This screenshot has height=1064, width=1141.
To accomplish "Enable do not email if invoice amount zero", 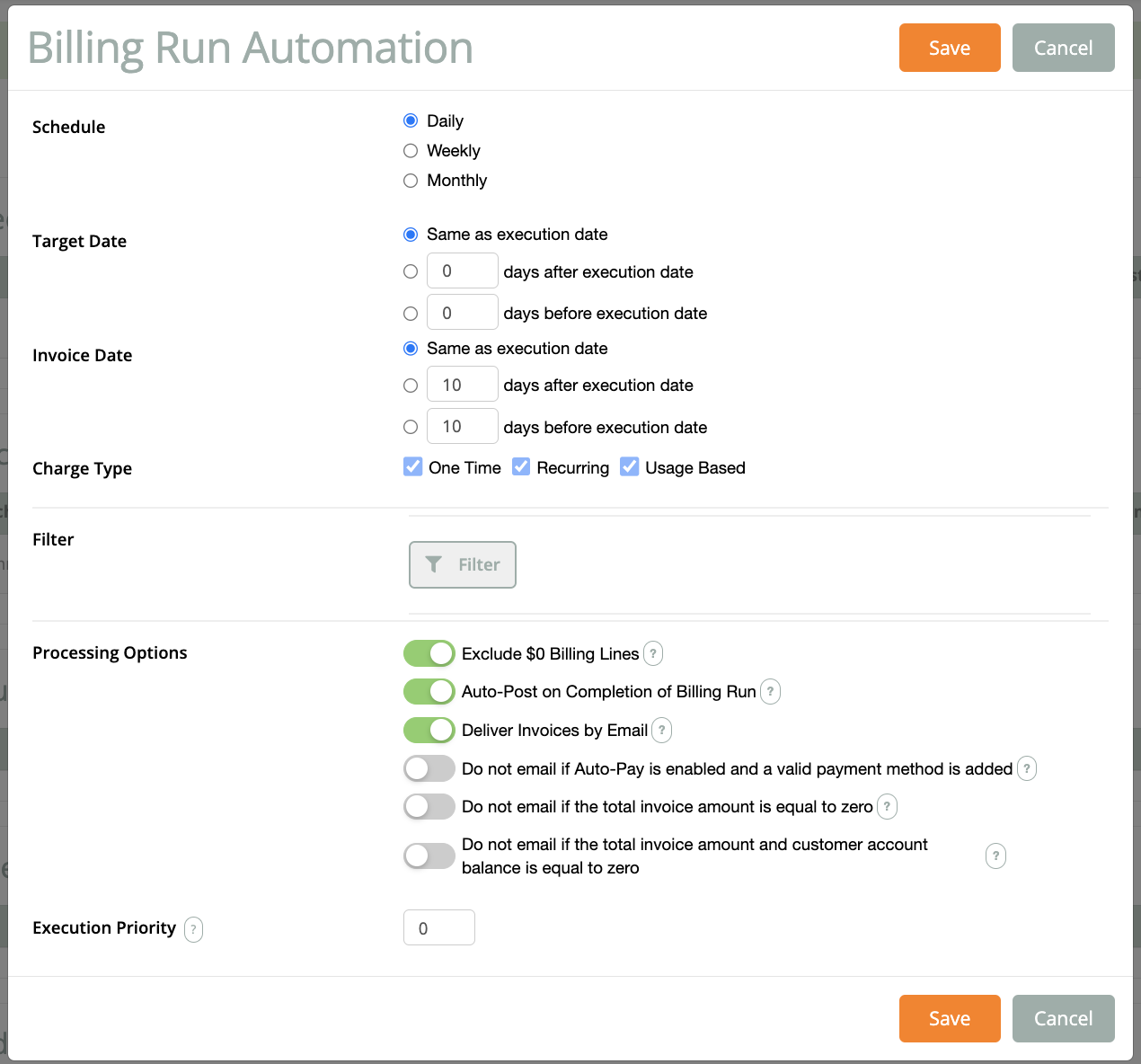I will pyautogui.click(x=429, y=806).
